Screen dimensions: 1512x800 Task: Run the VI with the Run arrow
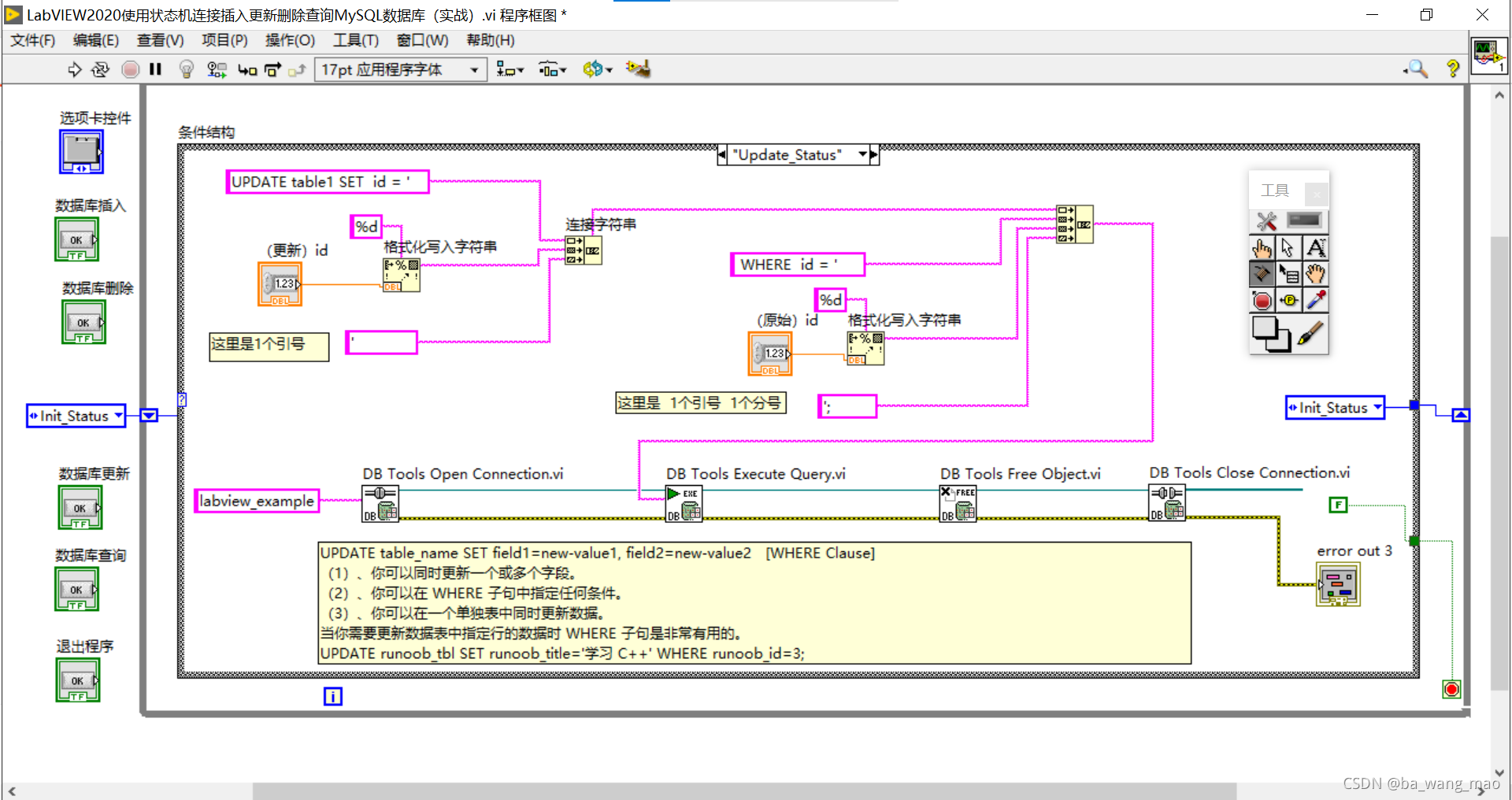75,69
